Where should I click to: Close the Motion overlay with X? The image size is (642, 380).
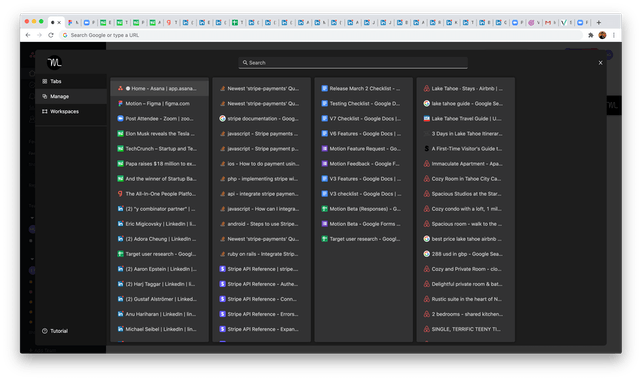click(x=600, y=63)
